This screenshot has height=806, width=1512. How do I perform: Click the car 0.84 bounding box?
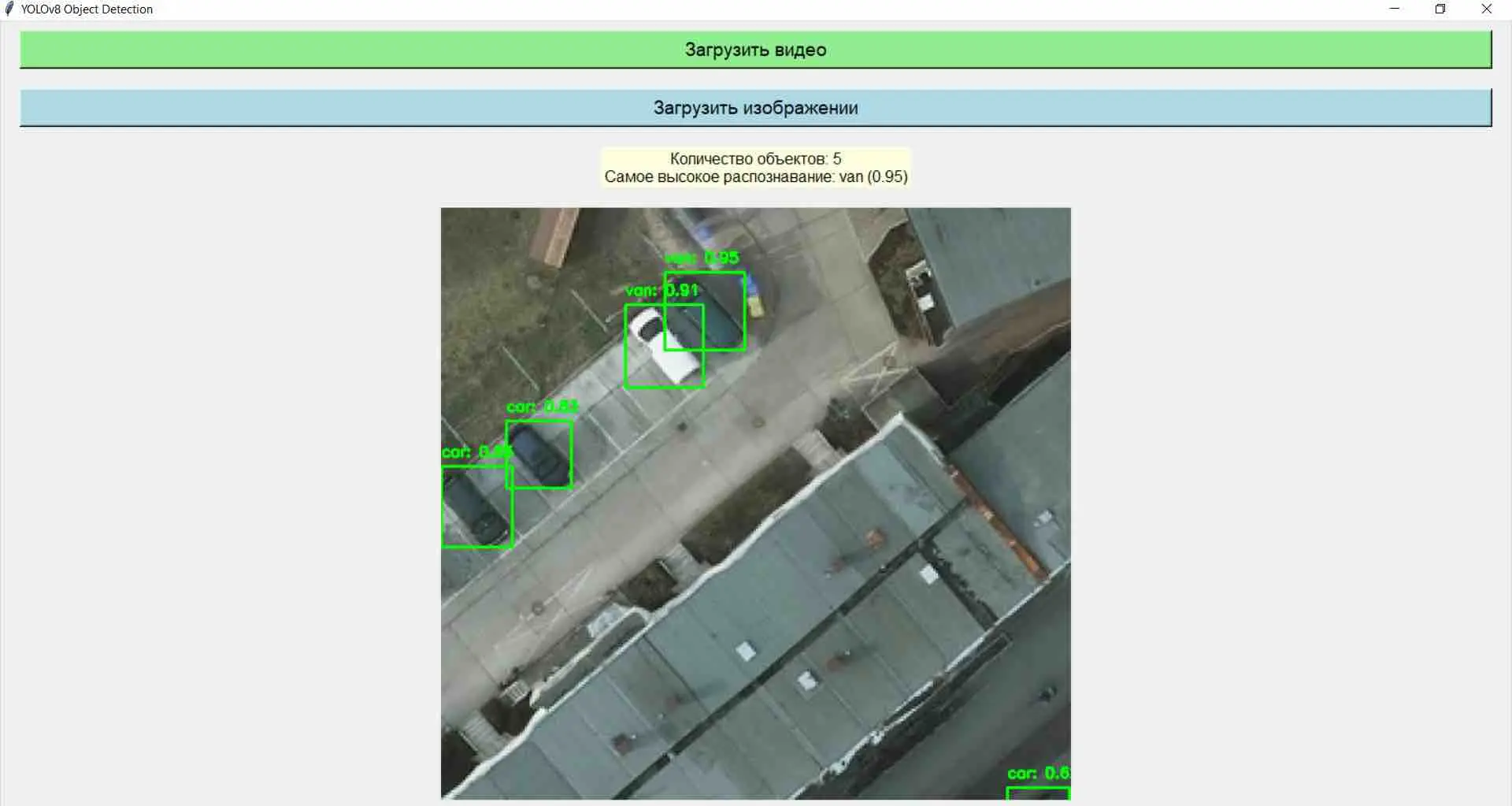(x=539, y=455)
